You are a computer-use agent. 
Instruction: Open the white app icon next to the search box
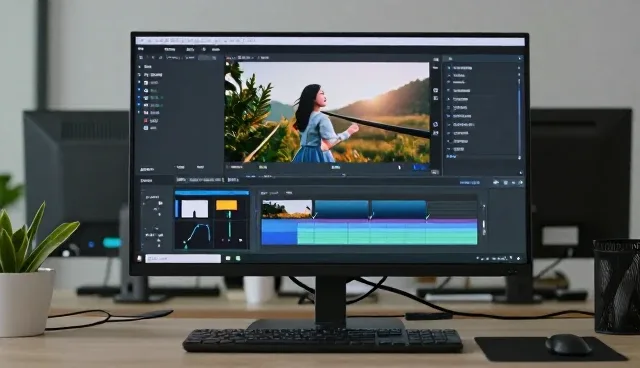coord(228,258)
